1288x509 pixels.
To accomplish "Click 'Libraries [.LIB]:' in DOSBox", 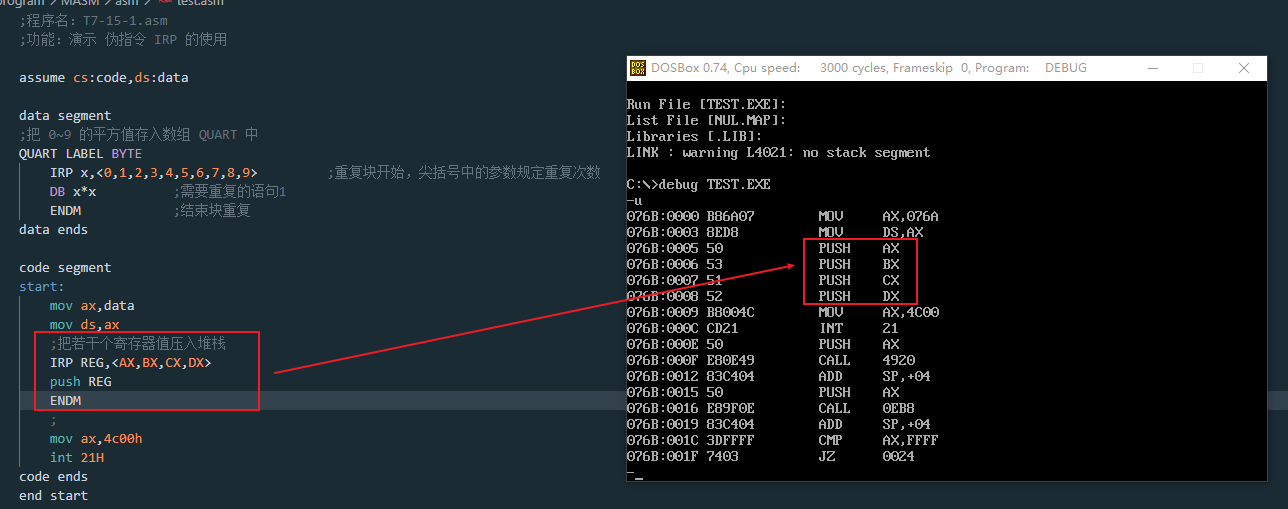I will click(695, 136).
